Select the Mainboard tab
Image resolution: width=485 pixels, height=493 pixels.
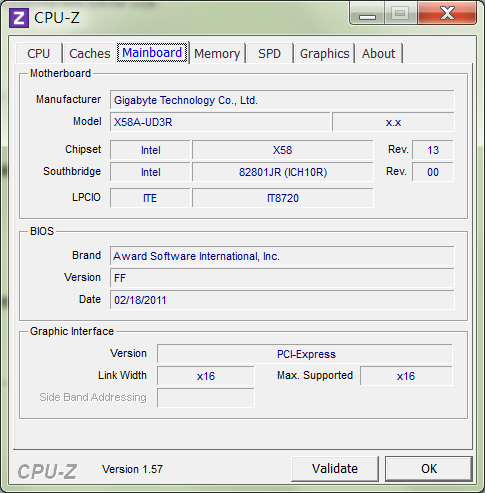pos(152,53)
